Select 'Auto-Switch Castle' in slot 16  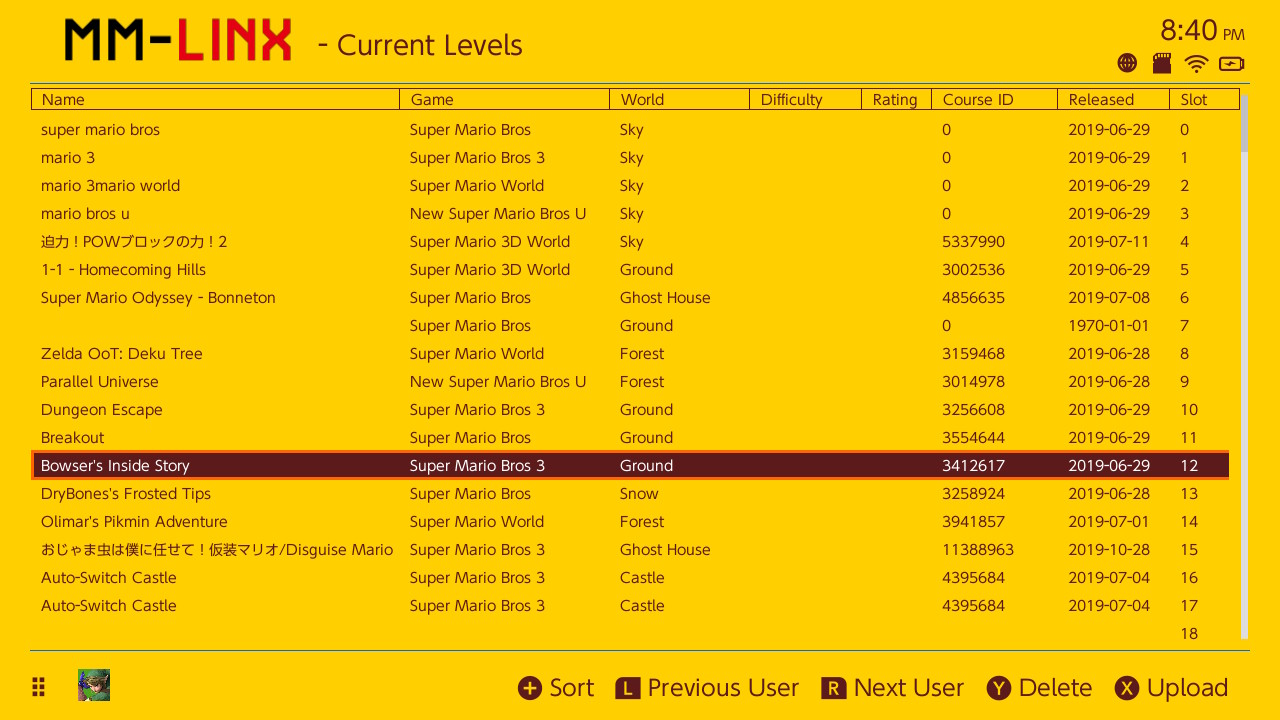point(631,577)
